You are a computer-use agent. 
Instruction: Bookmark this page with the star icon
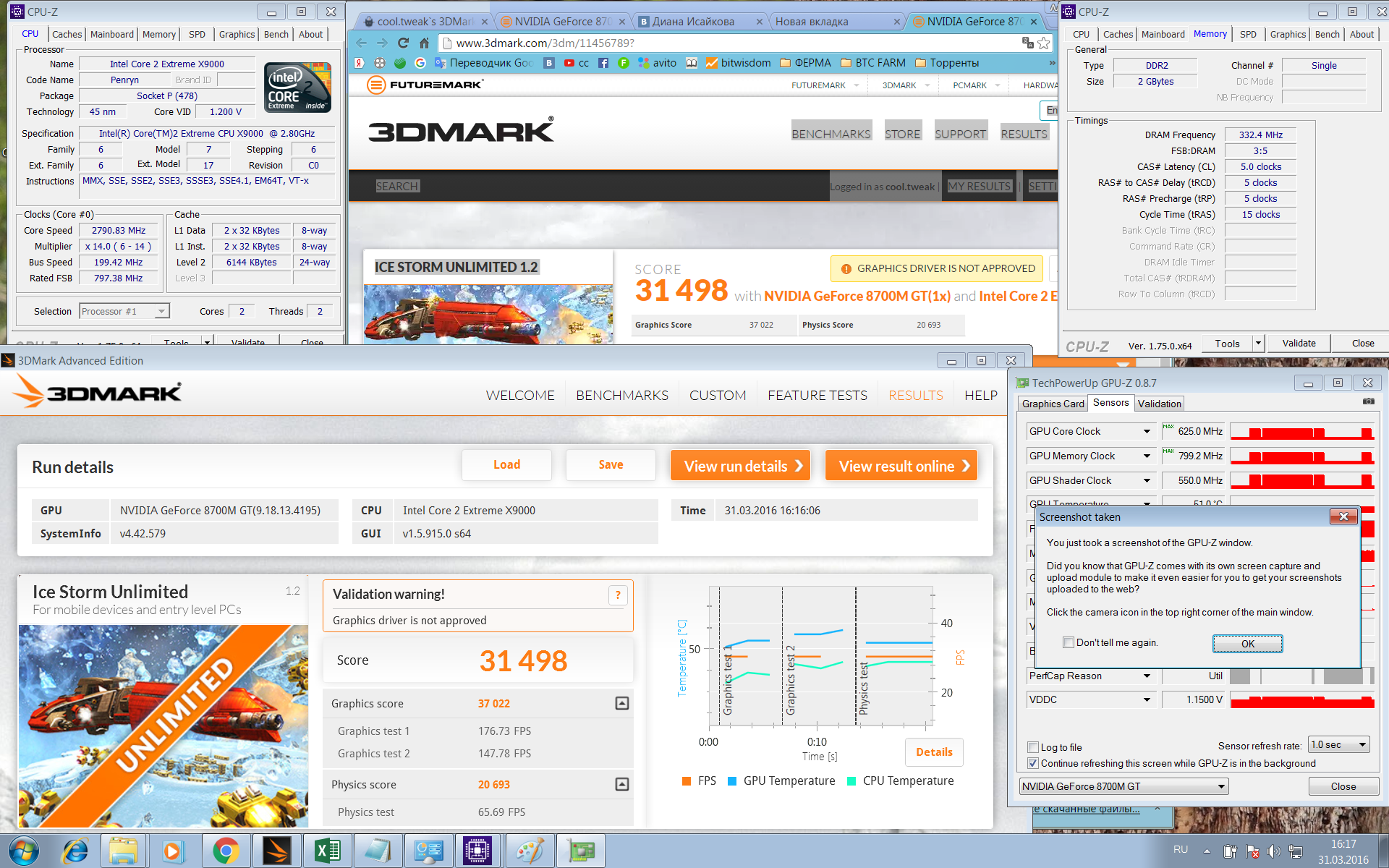coord(1044,43)
